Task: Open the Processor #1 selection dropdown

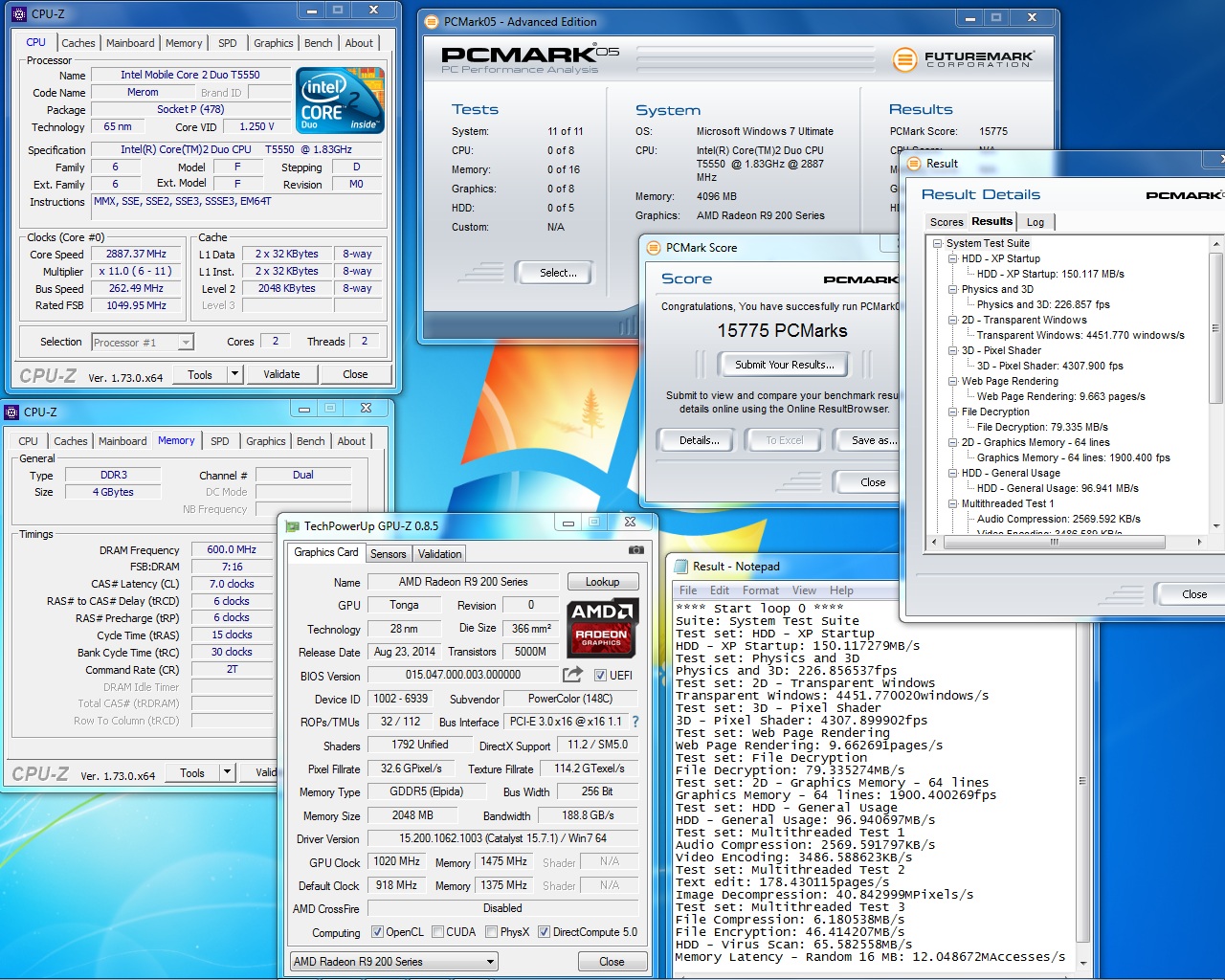Action: click(x=143, y=342)
